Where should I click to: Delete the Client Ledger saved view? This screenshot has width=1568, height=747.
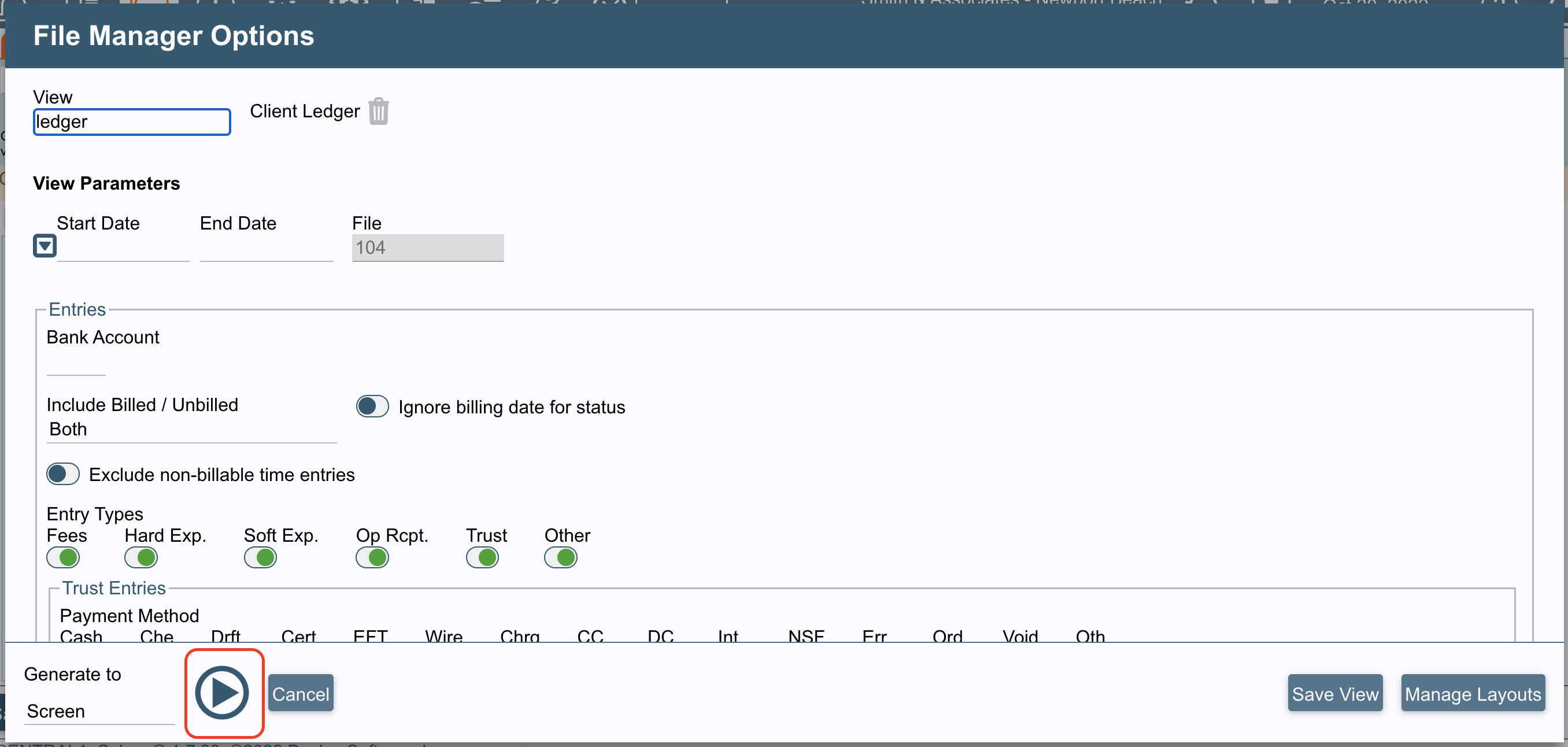[x=378, y=112]
